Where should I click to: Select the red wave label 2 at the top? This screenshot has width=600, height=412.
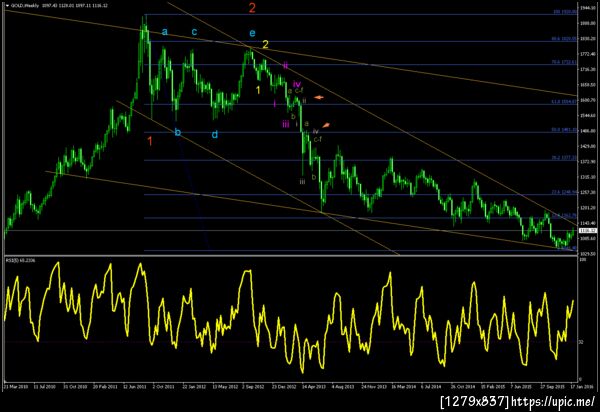[x=252, y=8]
